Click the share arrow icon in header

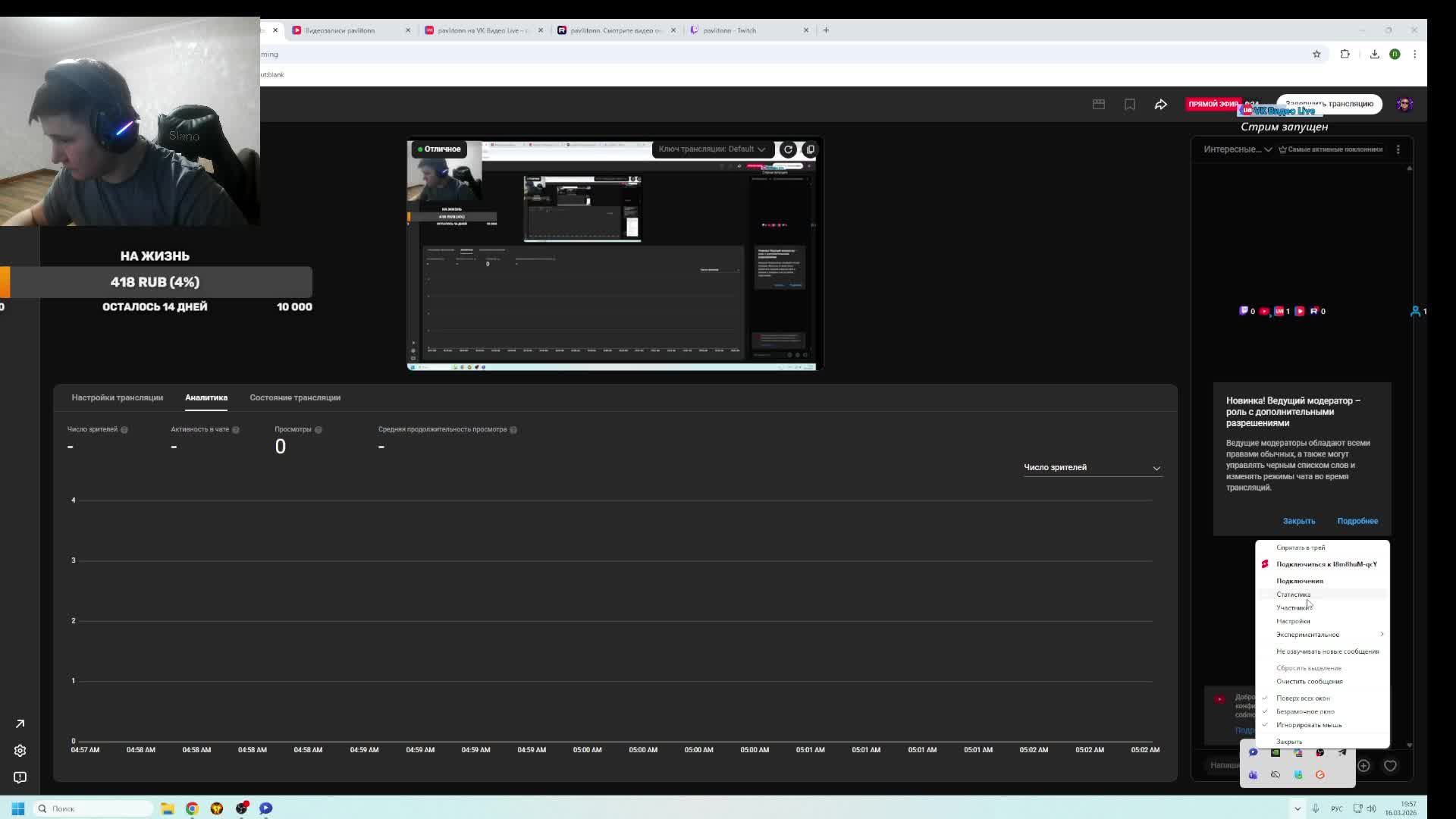pos(1160,105)
